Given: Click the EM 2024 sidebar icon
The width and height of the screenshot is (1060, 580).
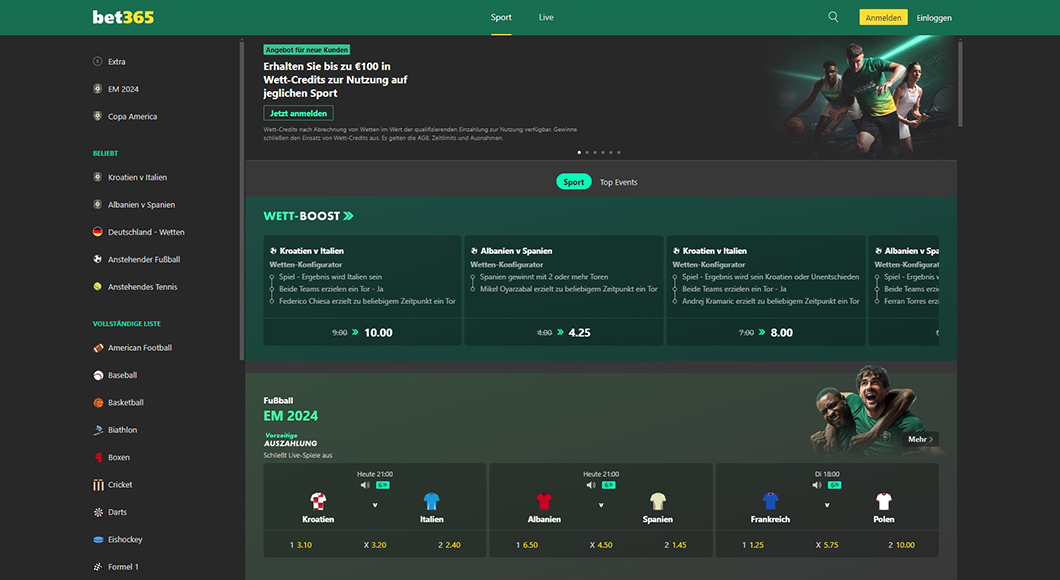Looking at the screenshot, I should pyautogui.click(x=97, y=89).
